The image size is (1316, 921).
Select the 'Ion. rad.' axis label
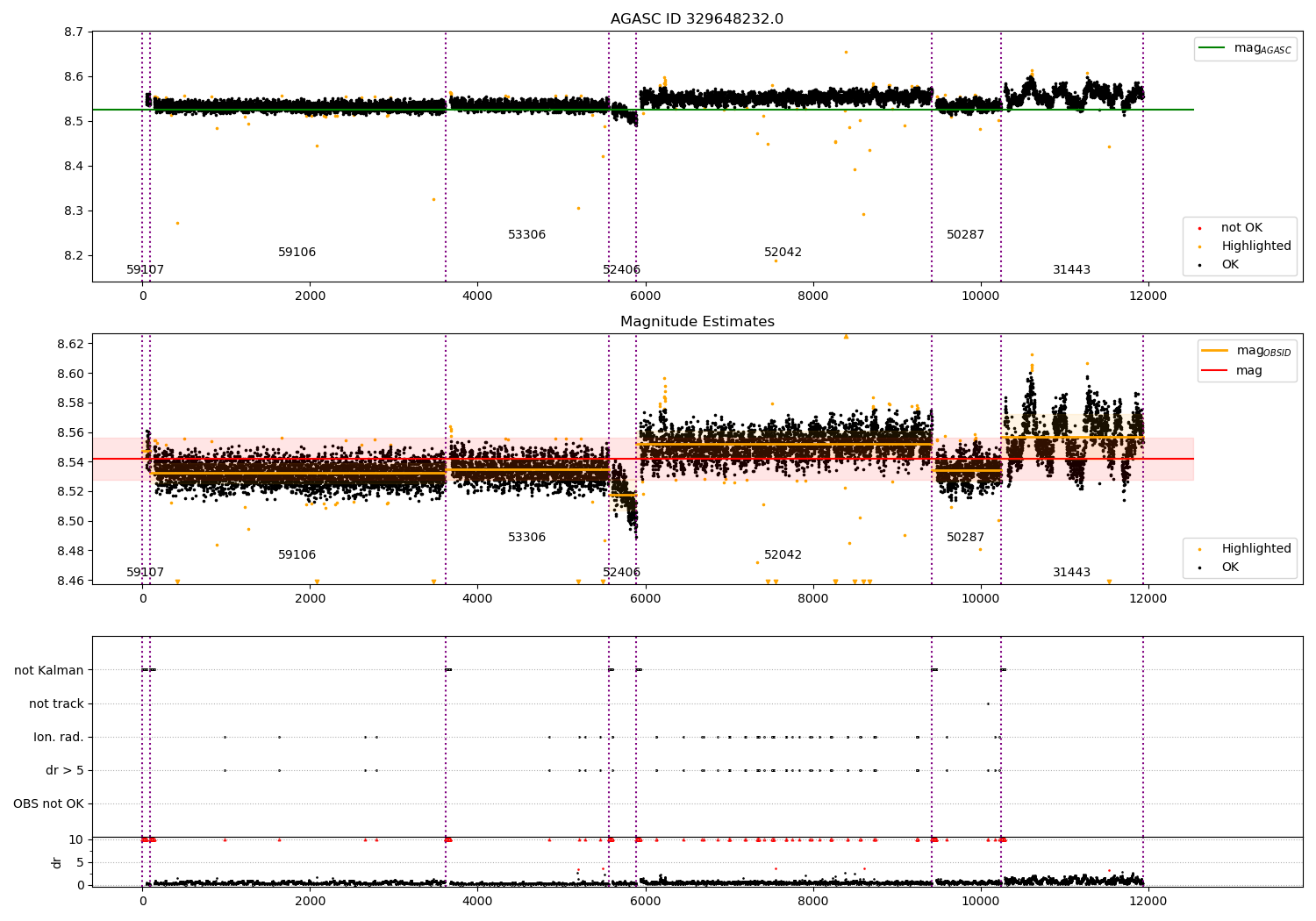tap(59, 738)
